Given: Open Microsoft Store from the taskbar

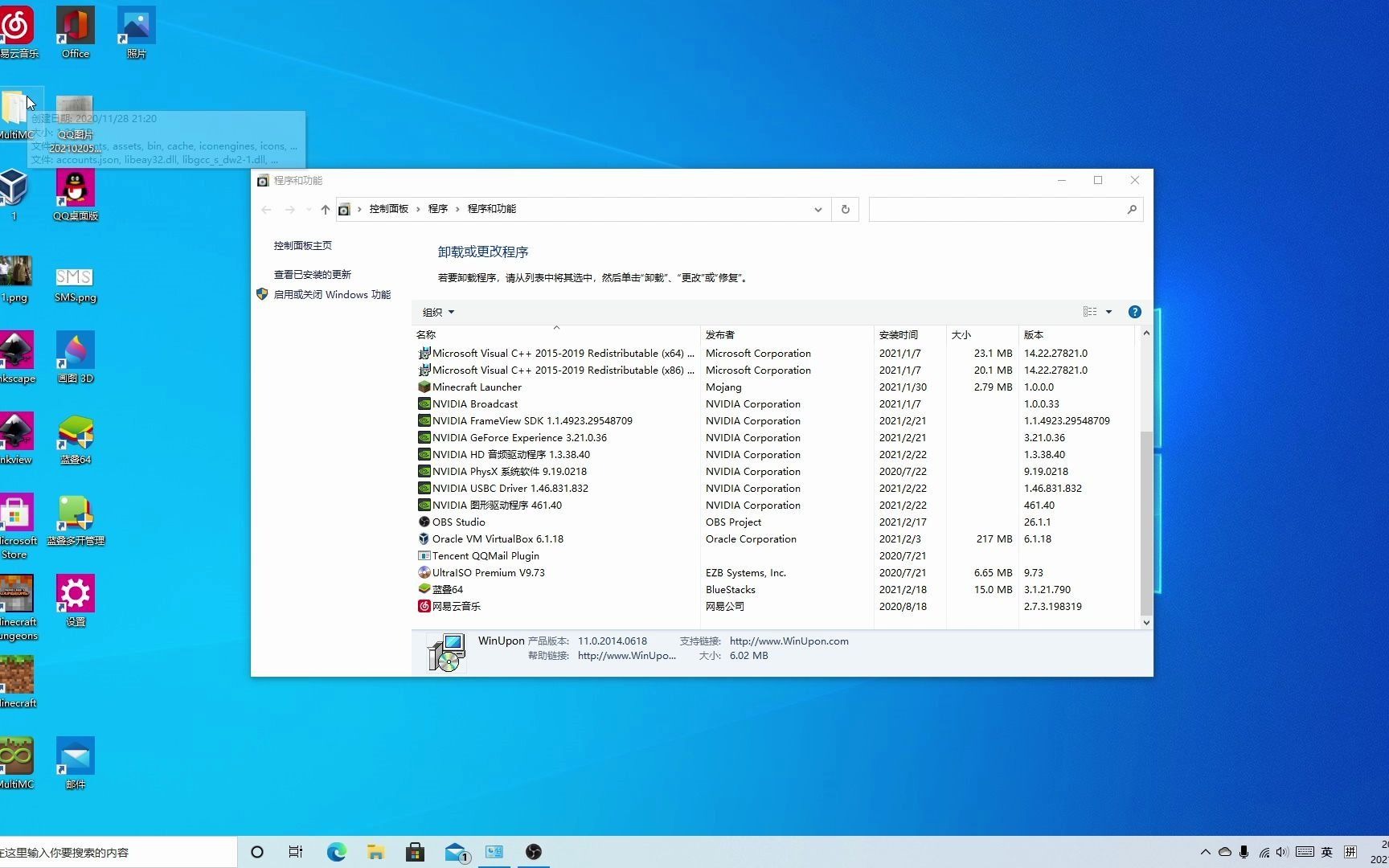Looking at the screenshot, I should pyautogui.click(x=415, y=852).
